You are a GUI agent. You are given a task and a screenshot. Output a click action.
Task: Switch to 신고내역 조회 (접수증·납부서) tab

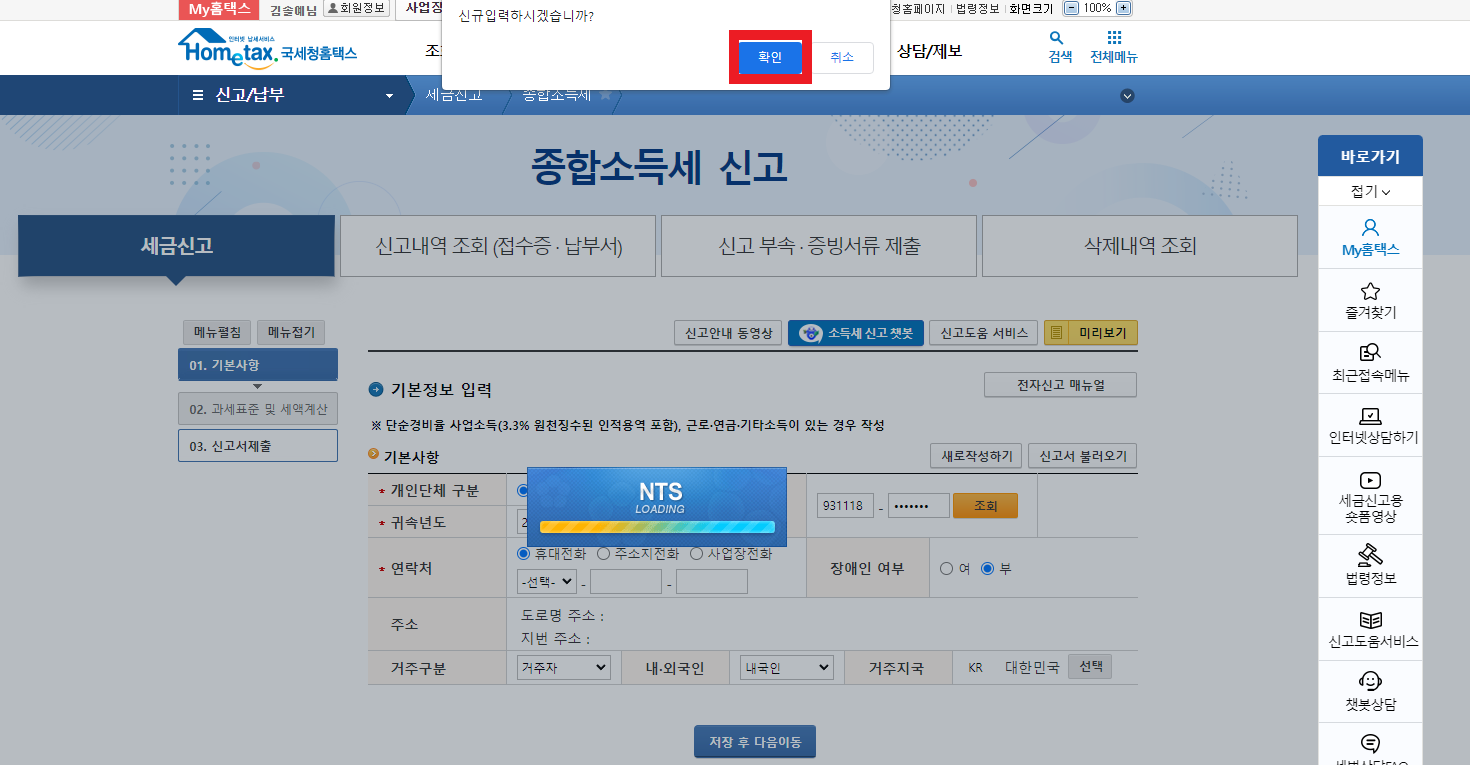click(498, 246)
